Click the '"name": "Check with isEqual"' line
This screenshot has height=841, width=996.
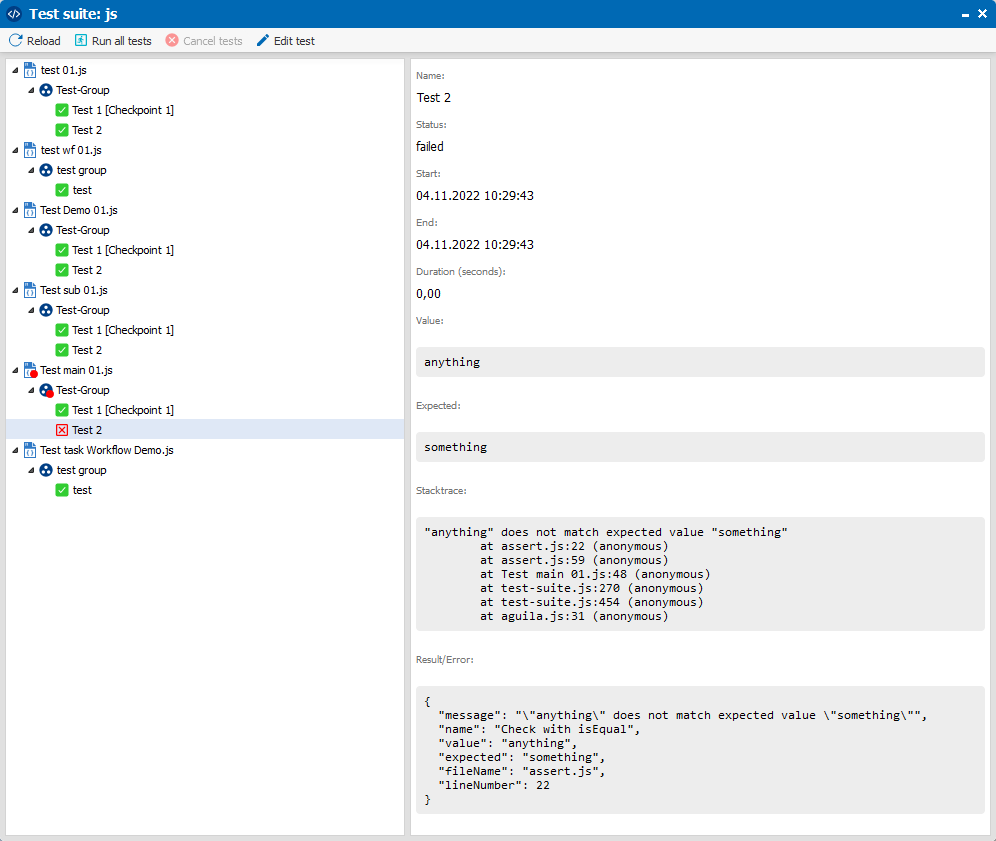pos(539,729)
